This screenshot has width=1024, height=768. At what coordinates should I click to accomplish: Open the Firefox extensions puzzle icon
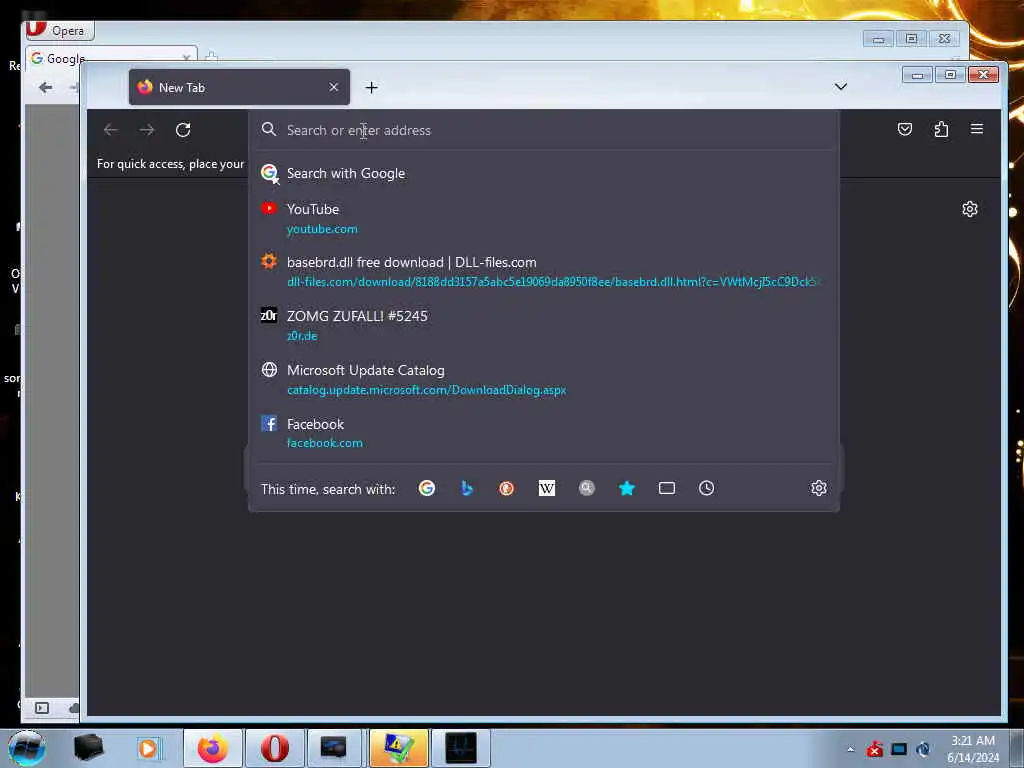click(x=941, y=129)
